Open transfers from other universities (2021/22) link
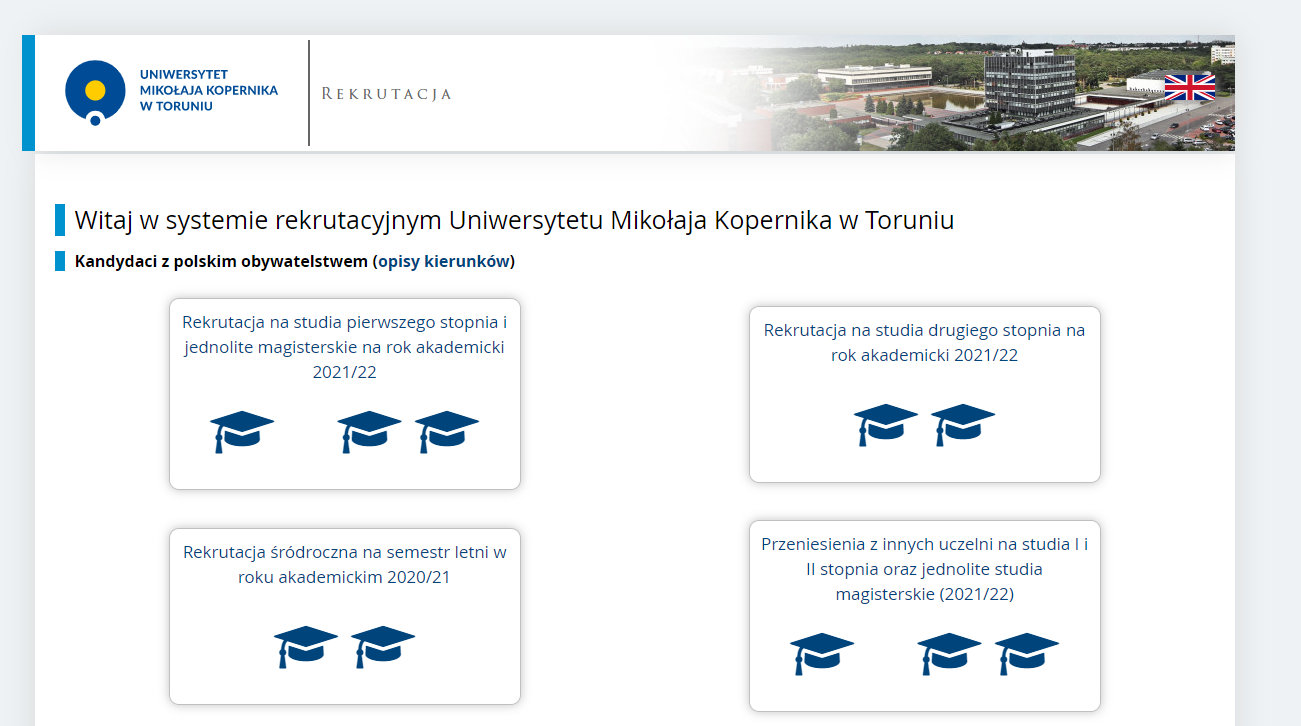The height and width of the screenshot is (726, 1301). (924, 569)
